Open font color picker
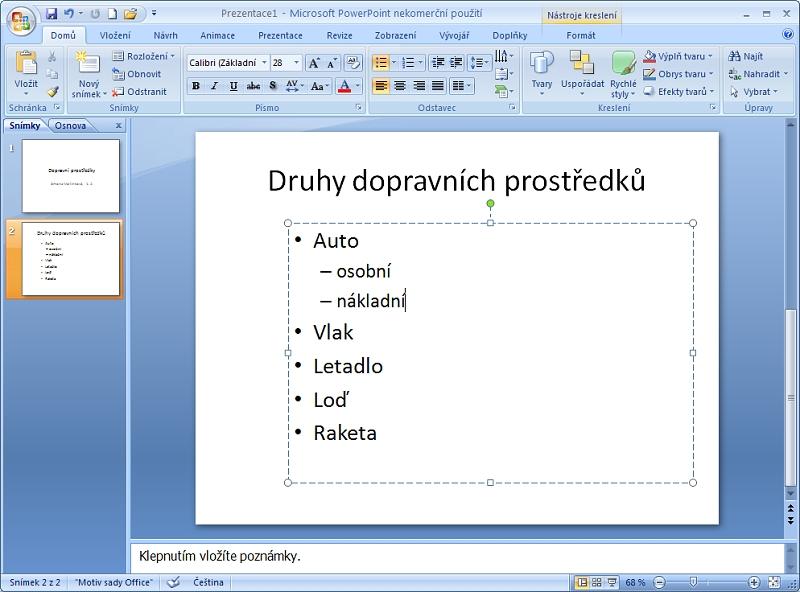The height and width of the screenshot is (592, 800). click(358, 86)
